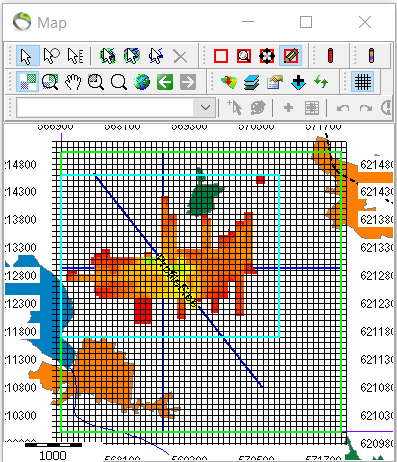This screenshot has width=397, height=462.
Task: Click the rainbow color scale bar icon
Action: pos(371,56)
